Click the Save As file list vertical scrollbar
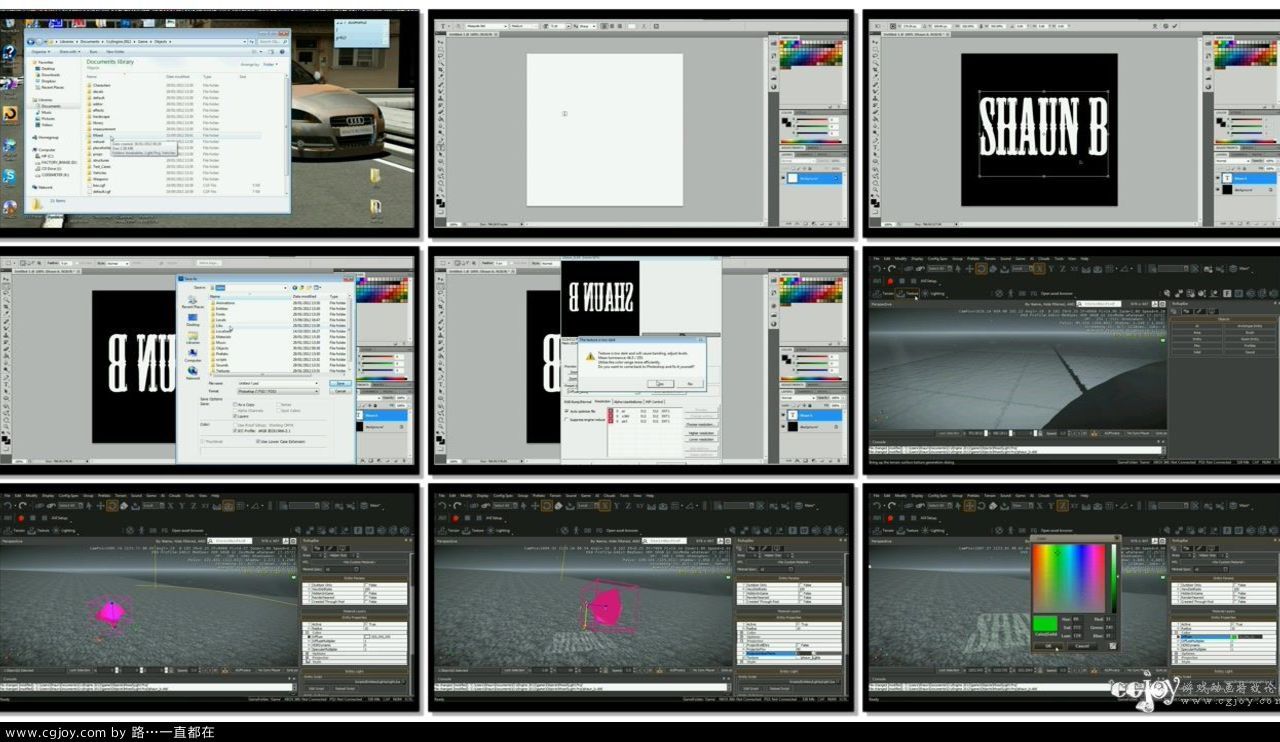Viewport: 1280px width, 742px height. pos(350,330)
